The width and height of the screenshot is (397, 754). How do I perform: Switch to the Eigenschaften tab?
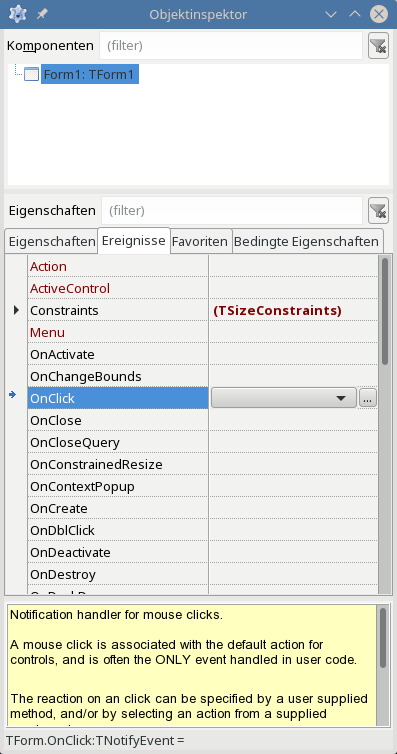(52, 241)
